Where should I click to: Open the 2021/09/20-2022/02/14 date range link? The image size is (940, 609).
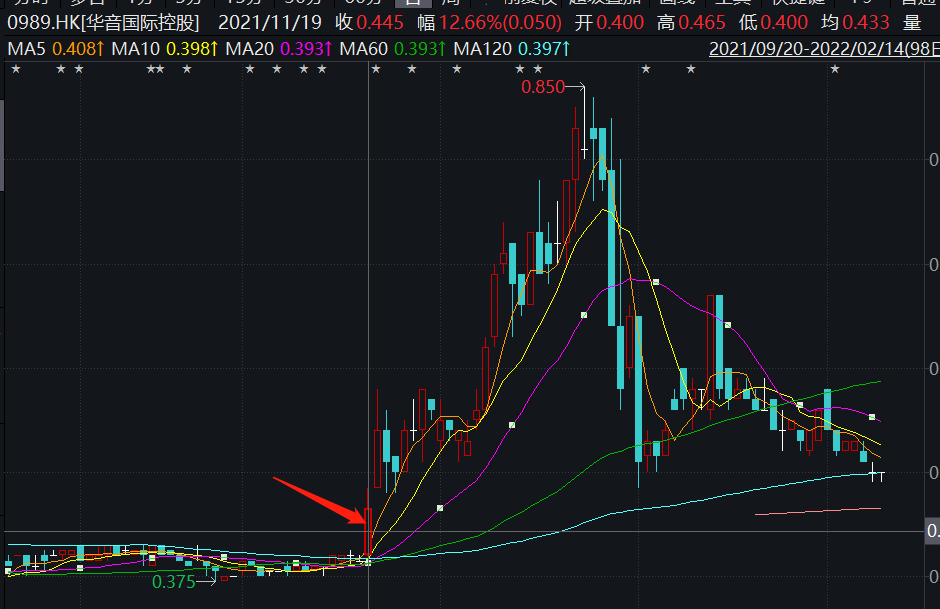point(824,49)
